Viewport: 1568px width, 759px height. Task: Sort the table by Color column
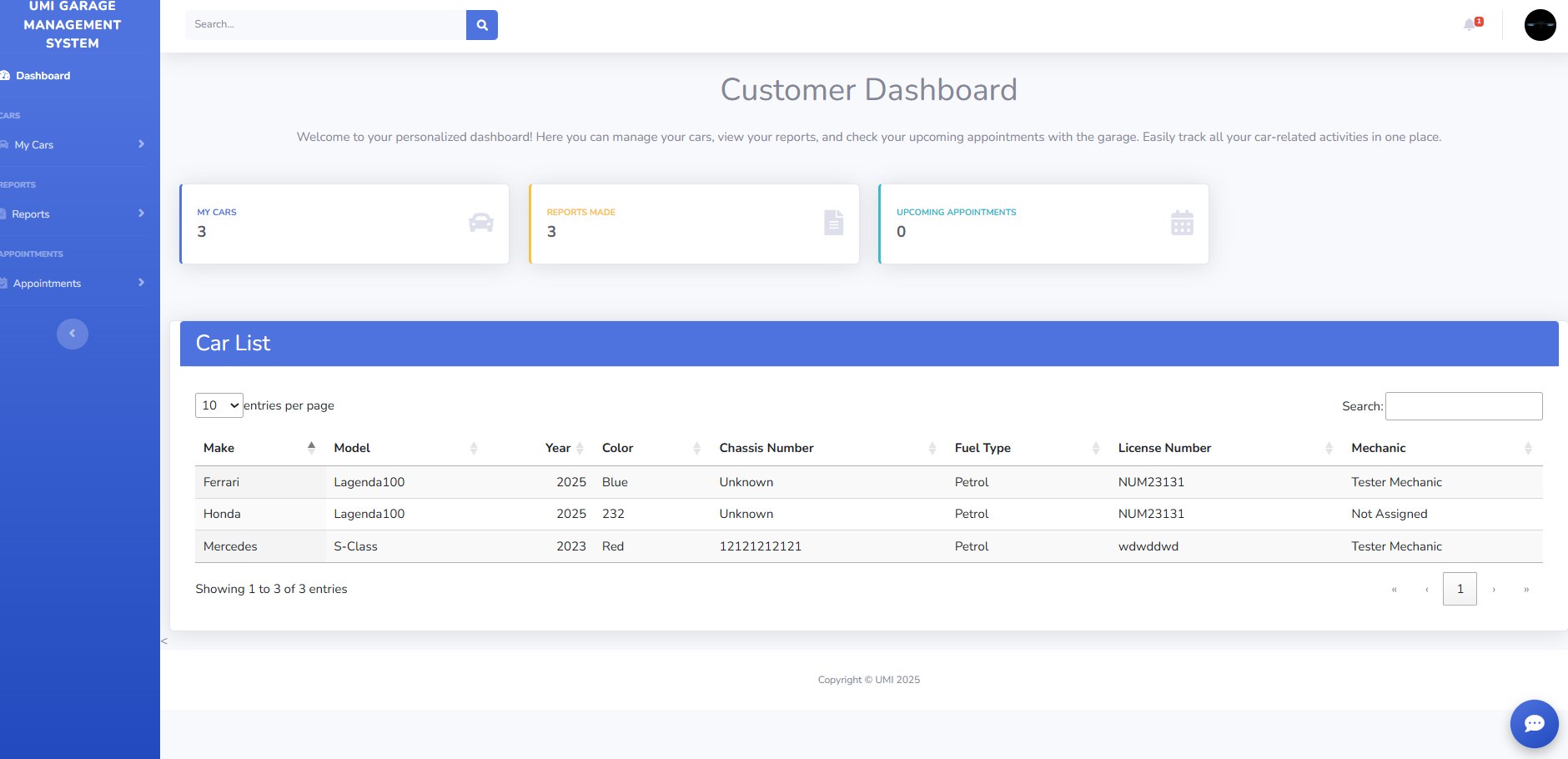coord(652,448)
